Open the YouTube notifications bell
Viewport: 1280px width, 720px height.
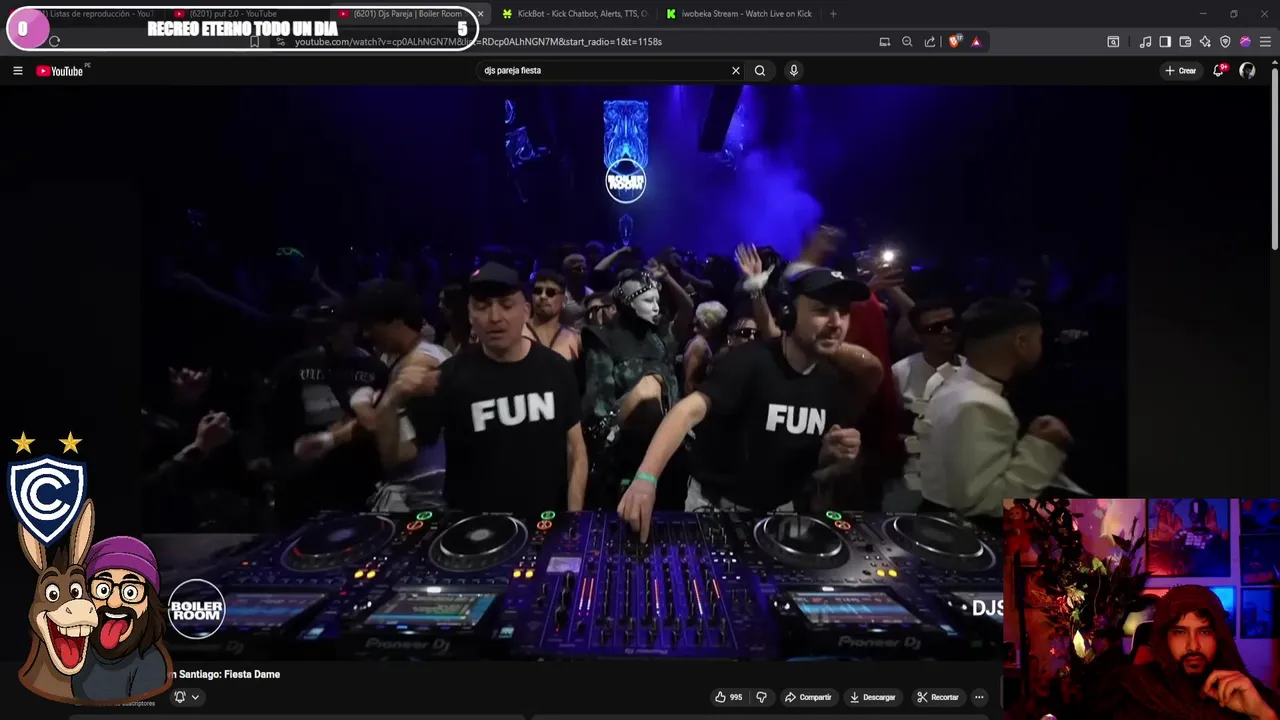click(x=1218, y=70)
